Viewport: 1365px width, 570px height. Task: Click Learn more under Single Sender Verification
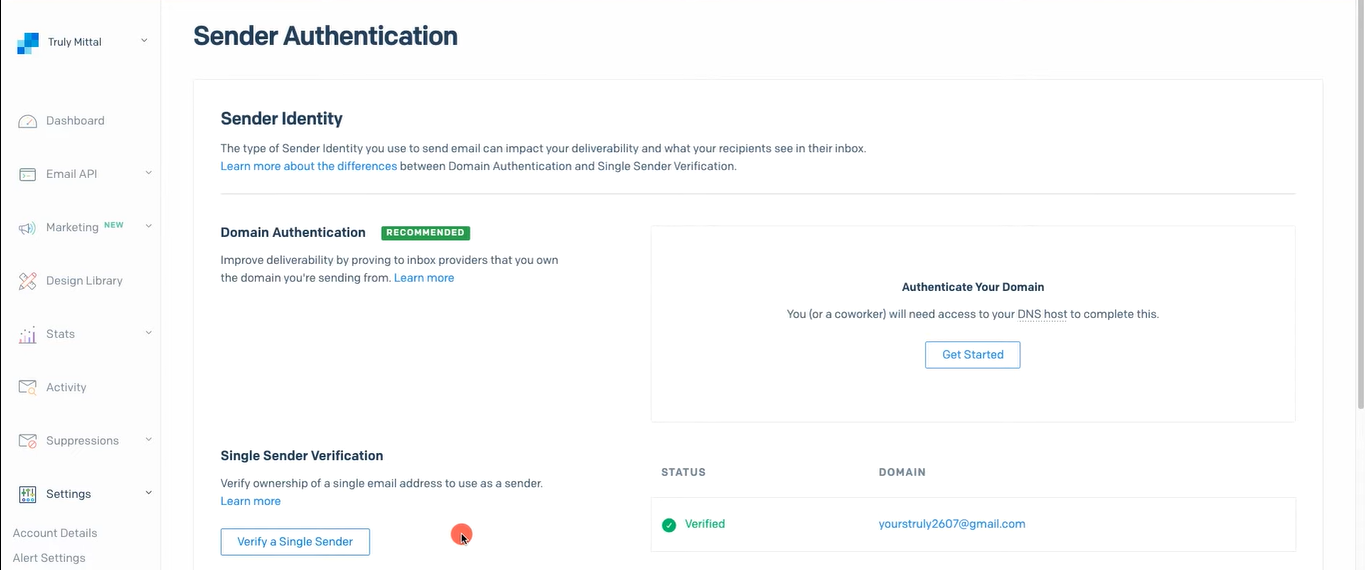251,501
